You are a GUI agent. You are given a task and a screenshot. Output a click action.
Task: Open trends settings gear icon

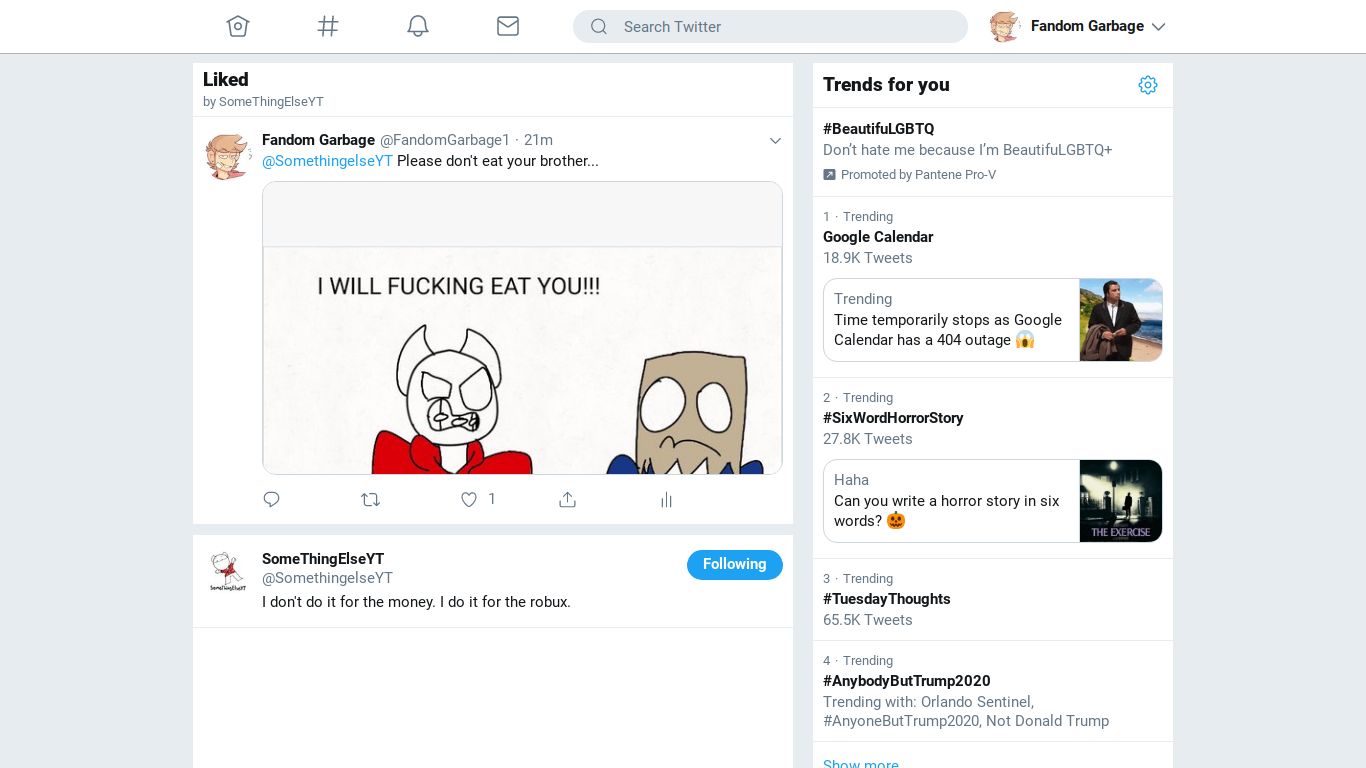pos(1147,85)
